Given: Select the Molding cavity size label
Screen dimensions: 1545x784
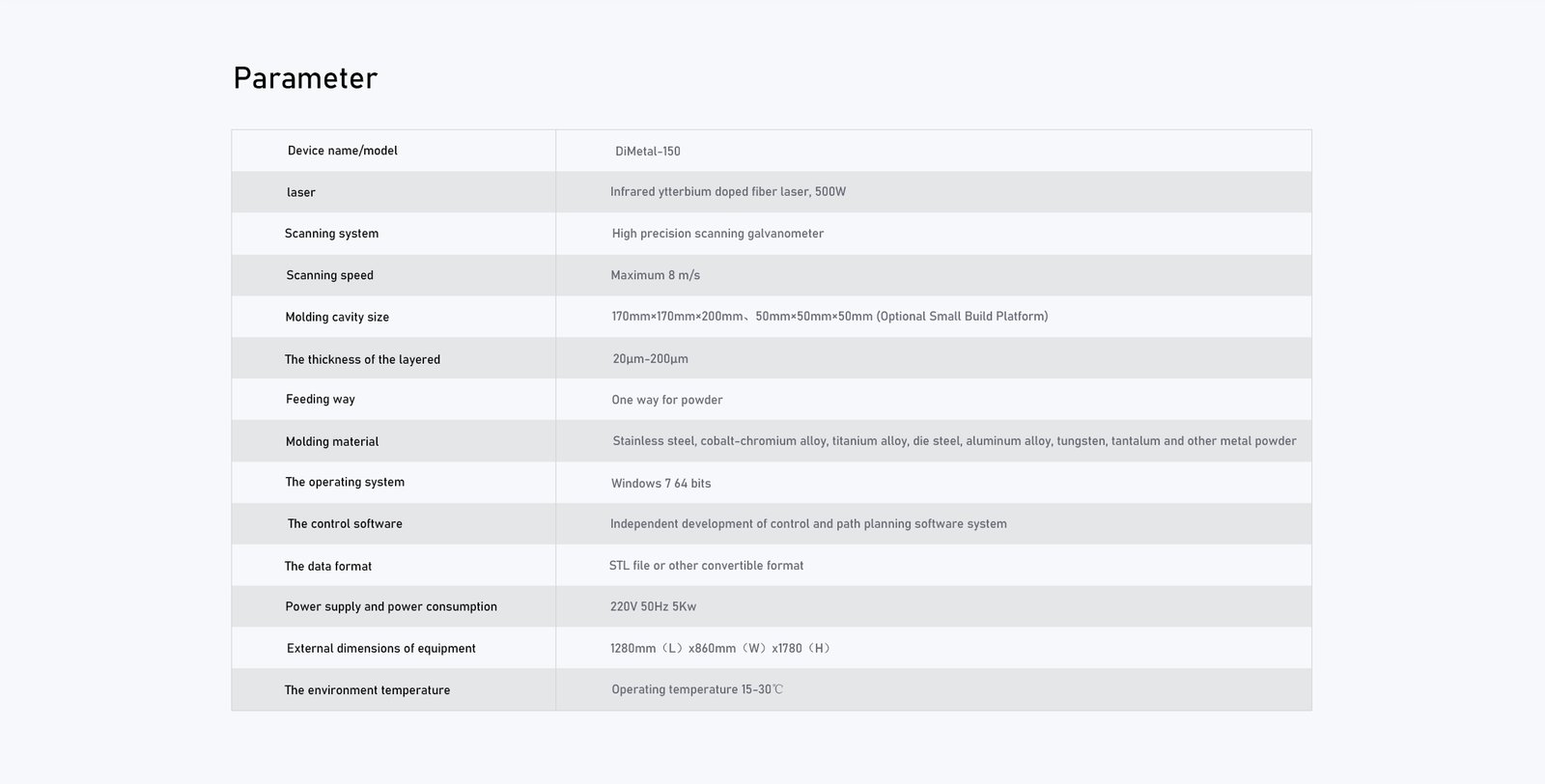Looking at the screenshot, I should (337, 317).
